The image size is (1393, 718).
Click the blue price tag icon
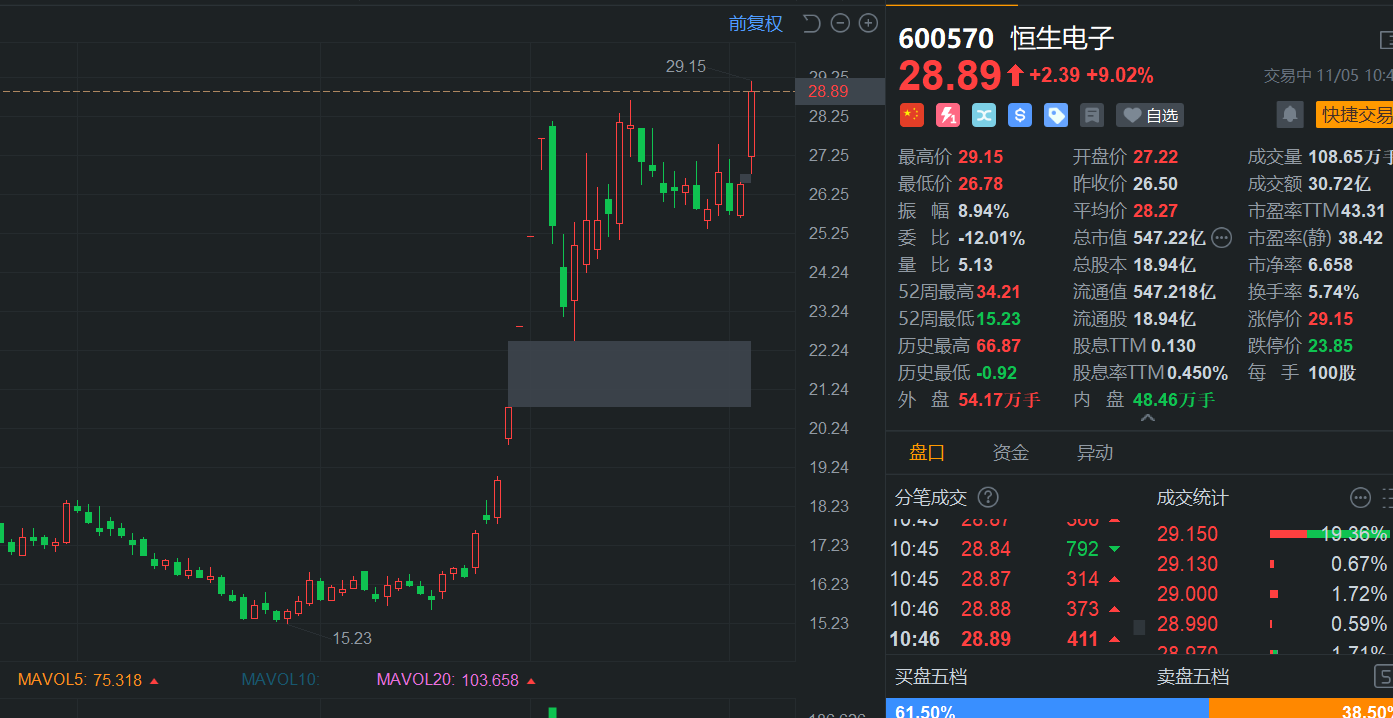1056,115
